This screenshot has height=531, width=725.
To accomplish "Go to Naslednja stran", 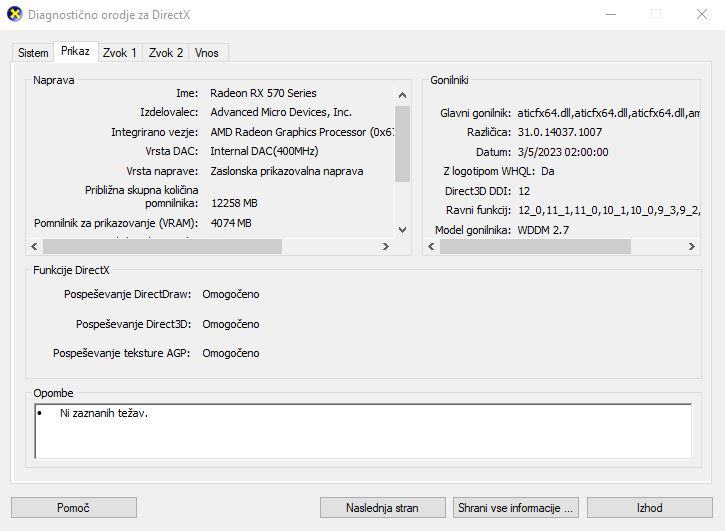I will pos(382,507).
